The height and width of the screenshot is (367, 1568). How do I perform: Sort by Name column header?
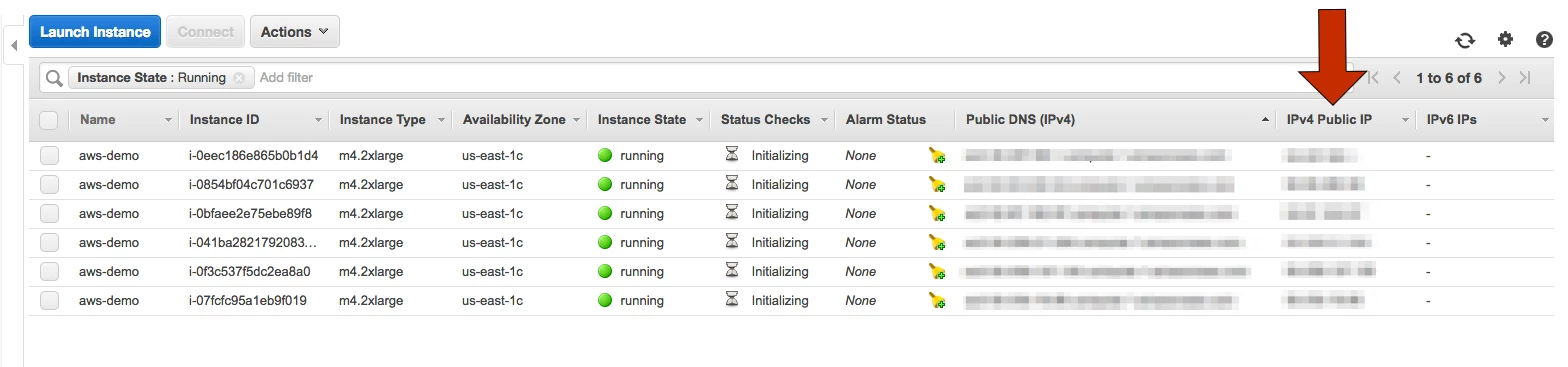coord(98,120)
